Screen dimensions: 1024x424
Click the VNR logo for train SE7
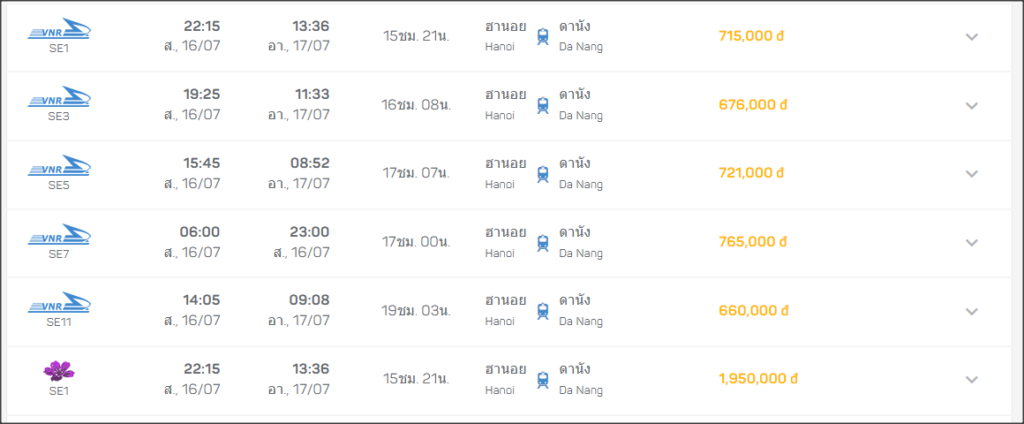[x=59, y=235]
